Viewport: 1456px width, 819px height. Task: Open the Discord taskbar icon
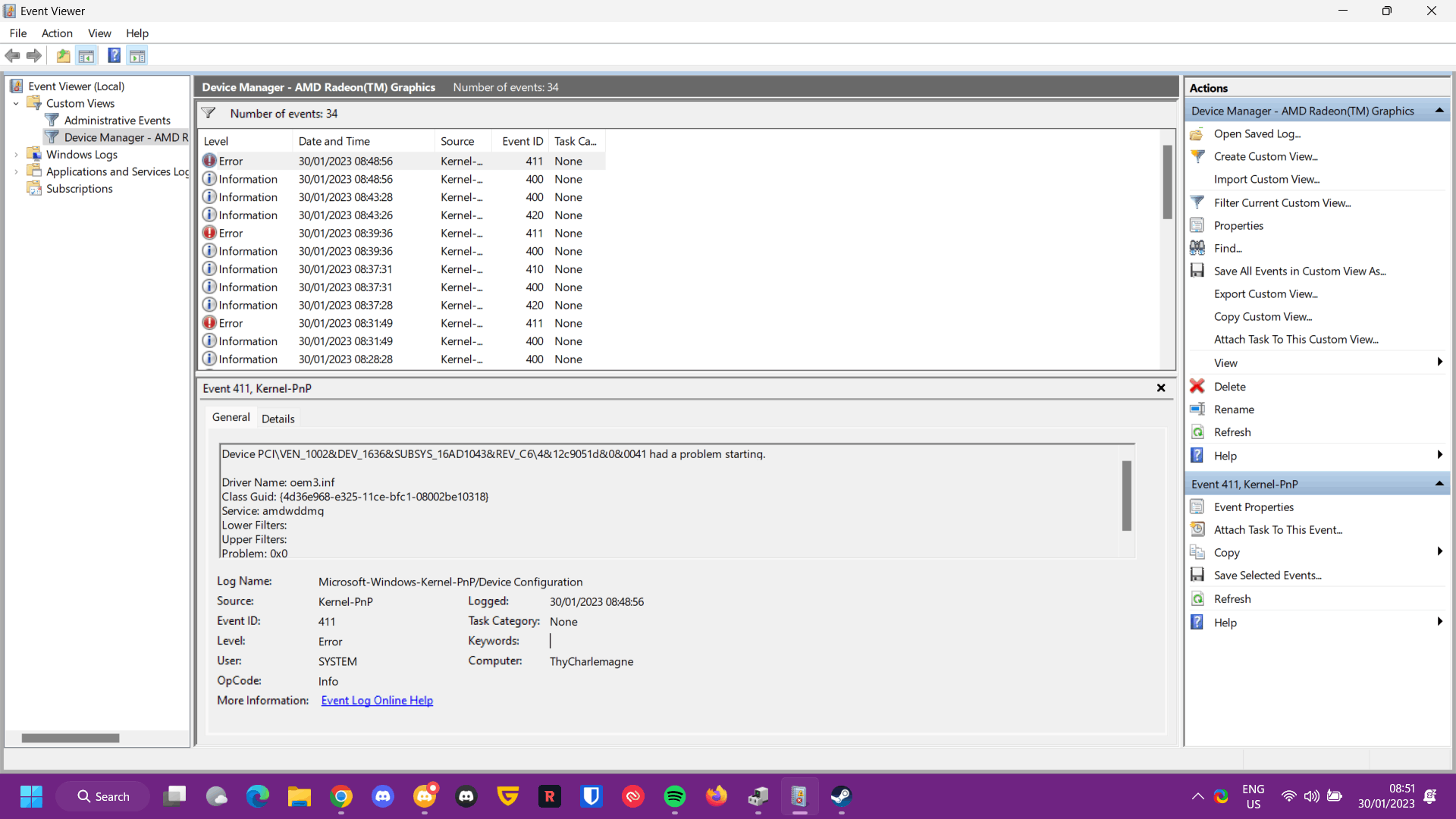coord(383,796)
